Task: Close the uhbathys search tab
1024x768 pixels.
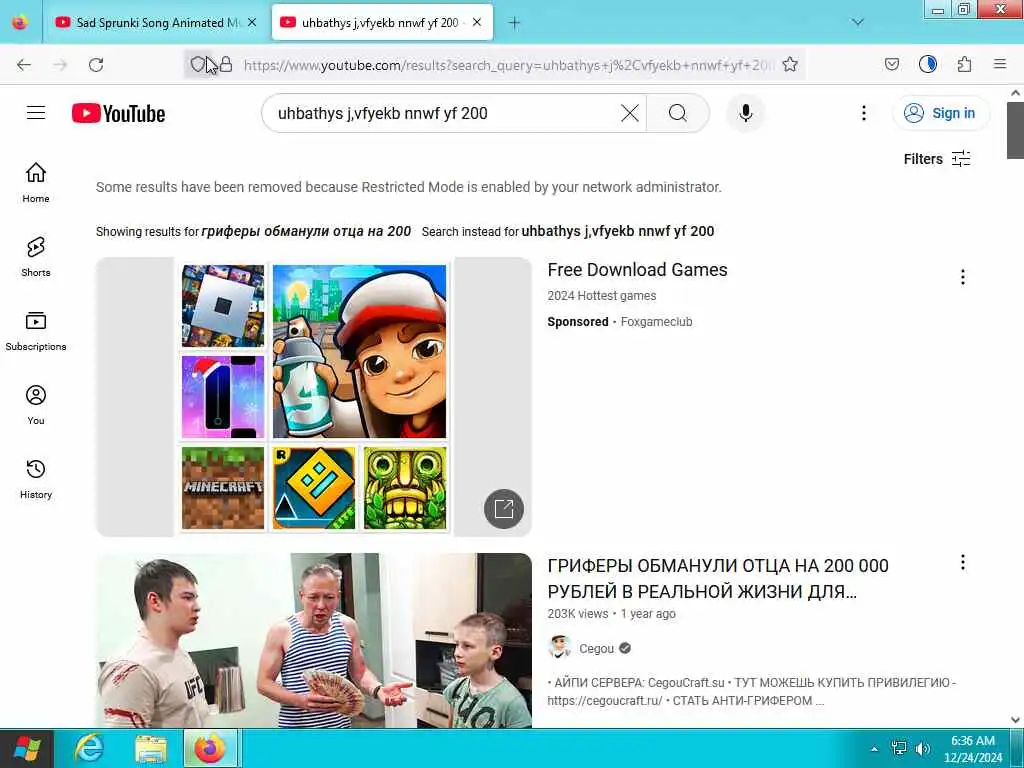Action: point(477,22)
